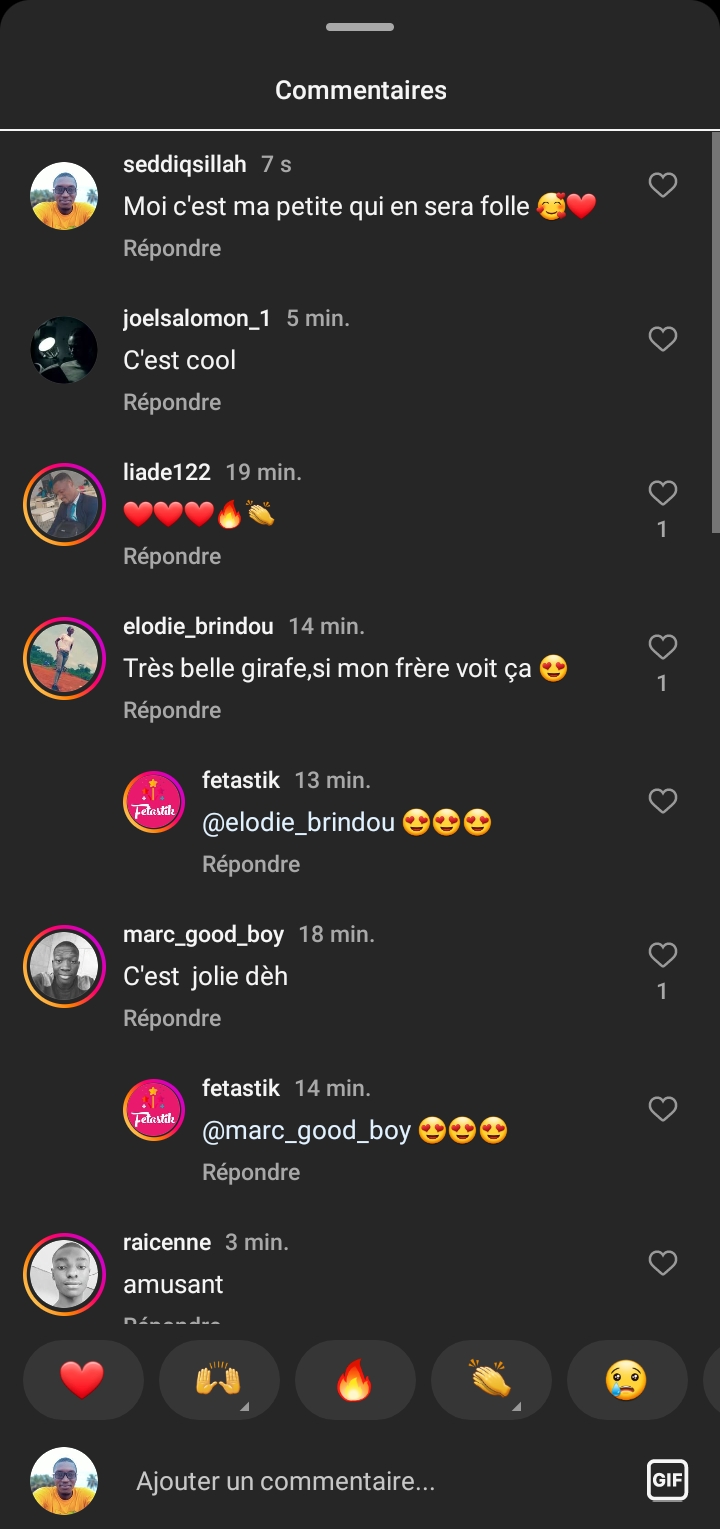
Task: Send the fire emoji quick reaction
Action: coord(354,1380)
